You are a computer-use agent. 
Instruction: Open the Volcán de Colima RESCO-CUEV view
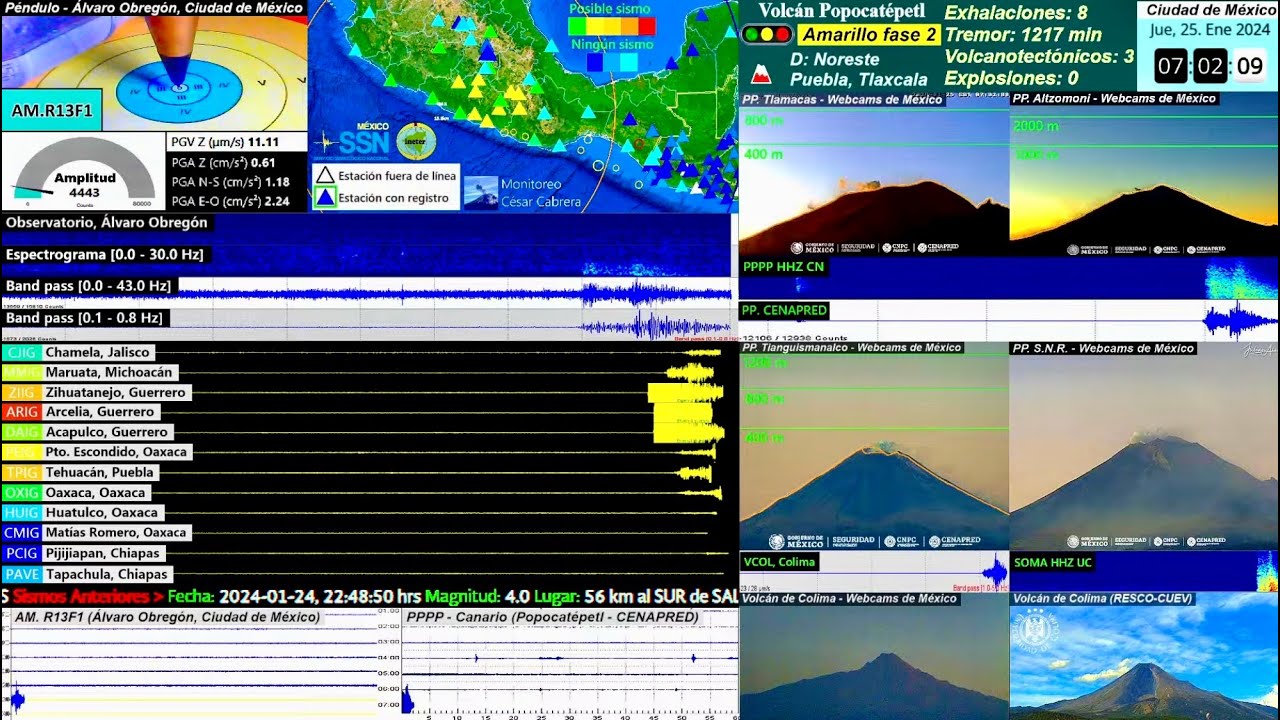tap(1144, 655)
